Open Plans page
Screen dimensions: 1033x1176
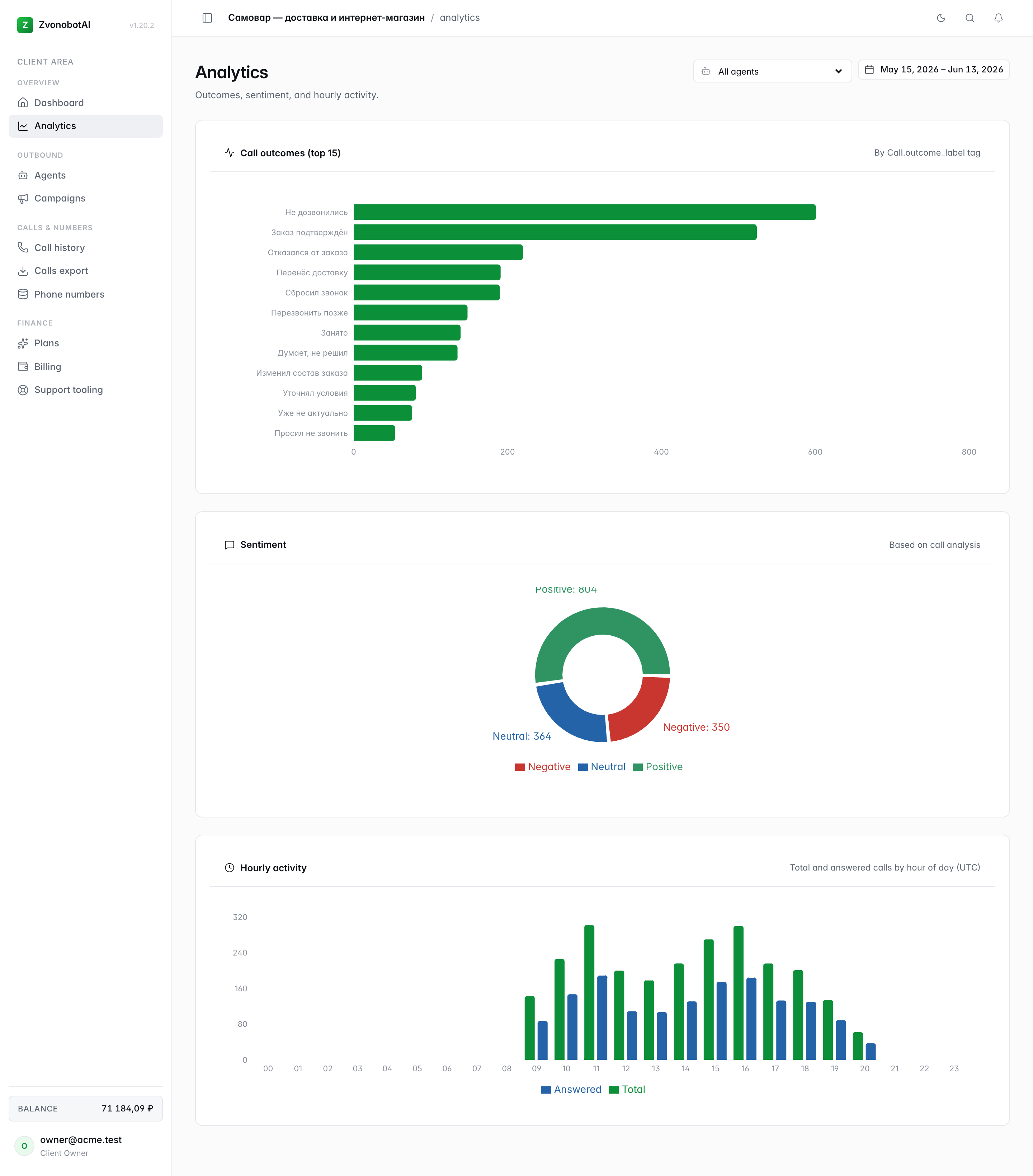tap(86, 343)
